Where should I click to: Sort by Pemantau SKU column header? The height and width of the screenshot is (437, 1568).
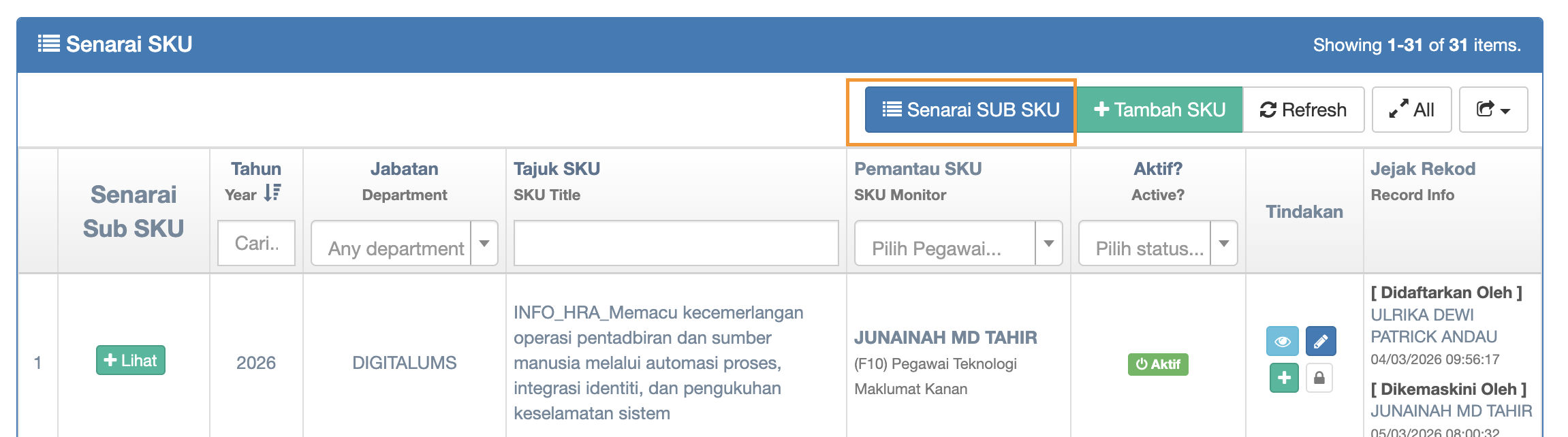(x=918, y=169)
